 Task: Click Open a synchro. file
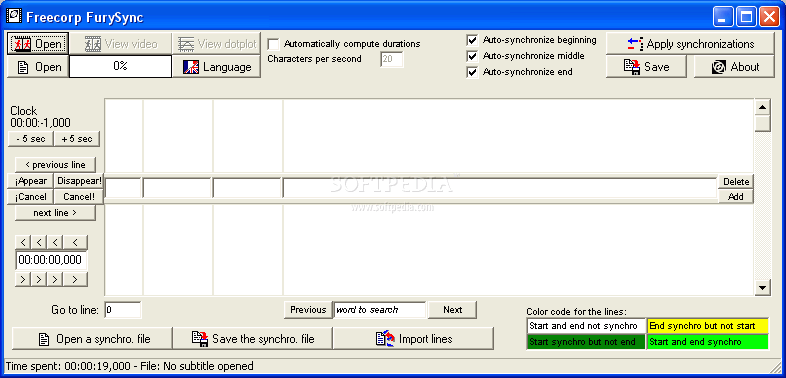(x=92, y=339)
